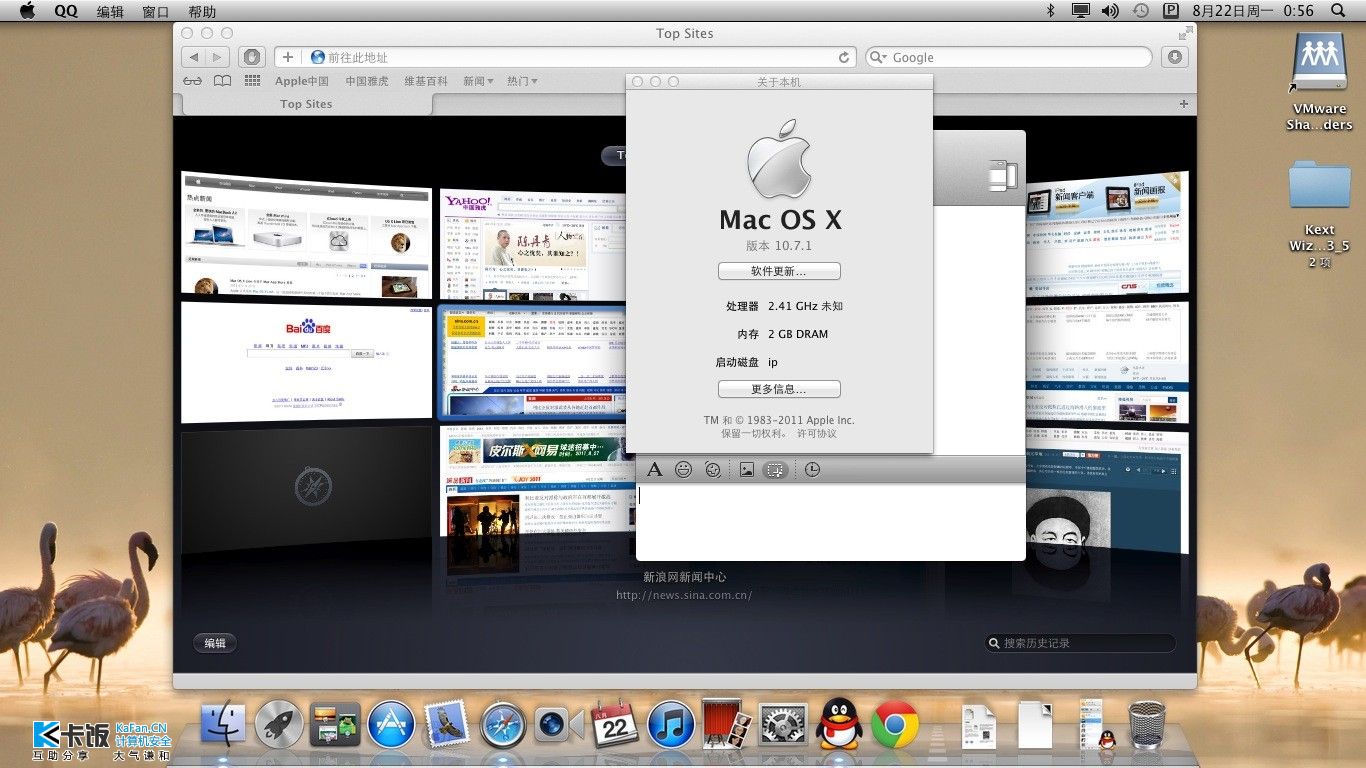Image resolution: width=1366 pixels, height=768 pixels.
Task: Open Safari's downloads button
Action: tap(1175, 58)
